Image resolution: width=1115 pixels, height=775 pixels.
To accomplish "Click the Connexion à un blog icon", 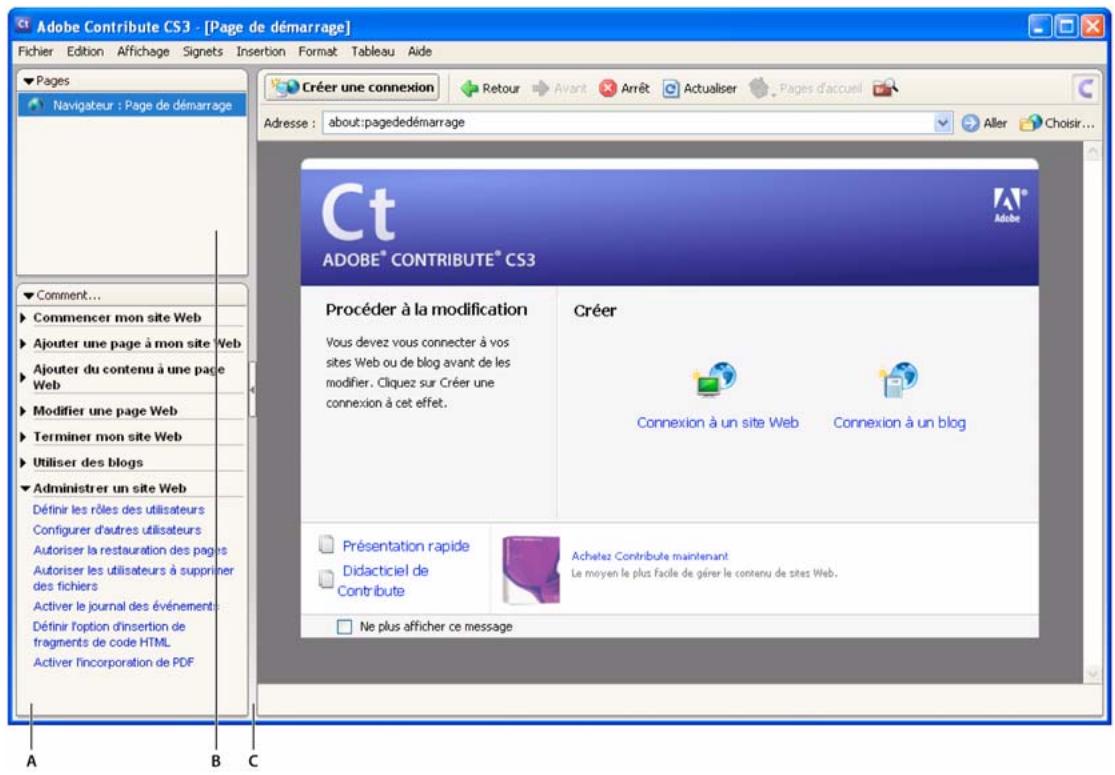I will click(x=898, y=379).
